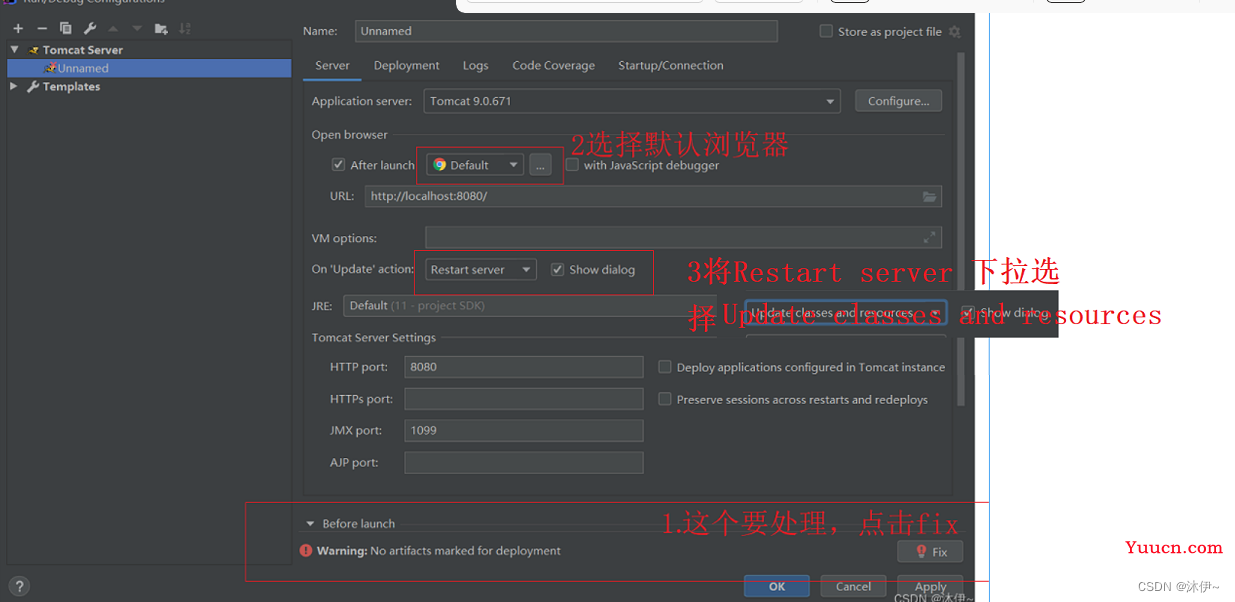This screenshot has width=1235, height=602.
Task: Click the HTTPs port field
Action: click(524, 399)
